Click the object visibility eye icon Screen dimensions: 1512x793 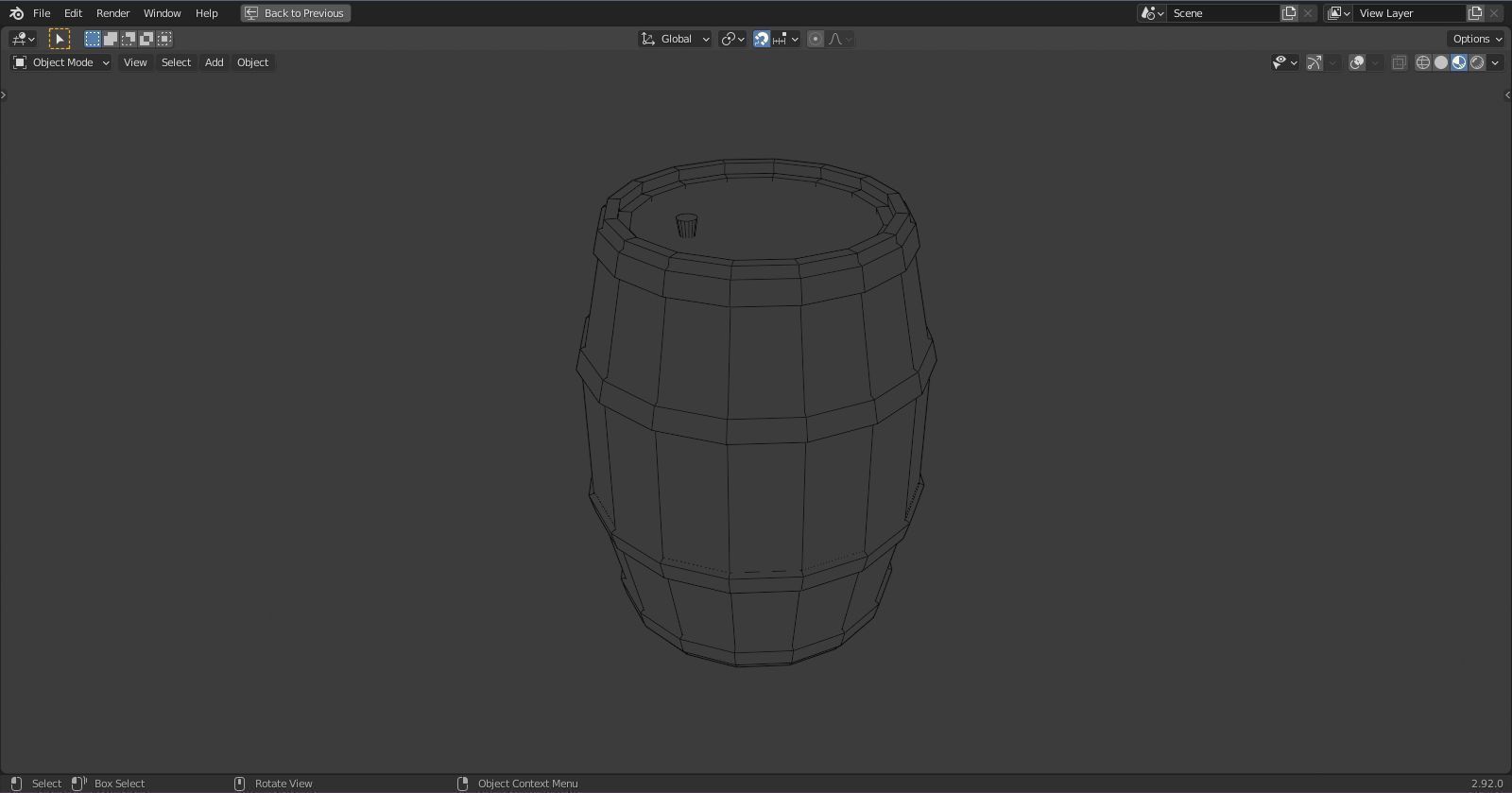point(1280,62)
